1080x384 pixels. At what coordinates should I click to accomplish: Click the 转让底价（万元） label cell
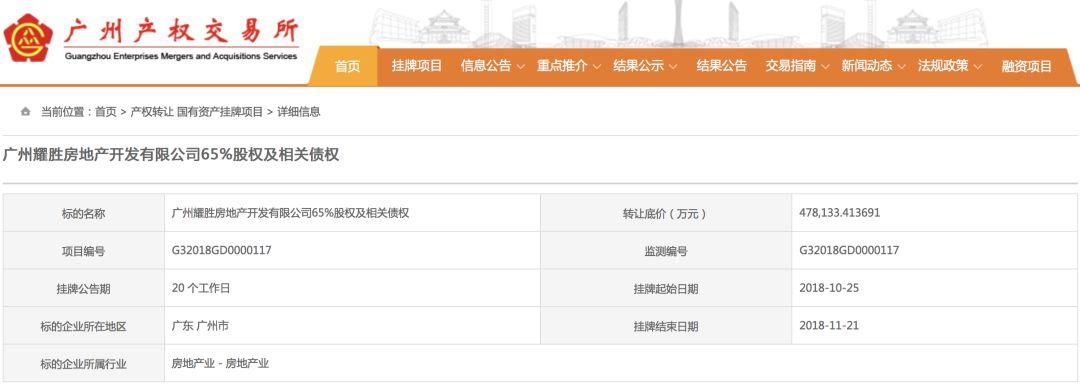pyautogui.click(x=665, y=213)
